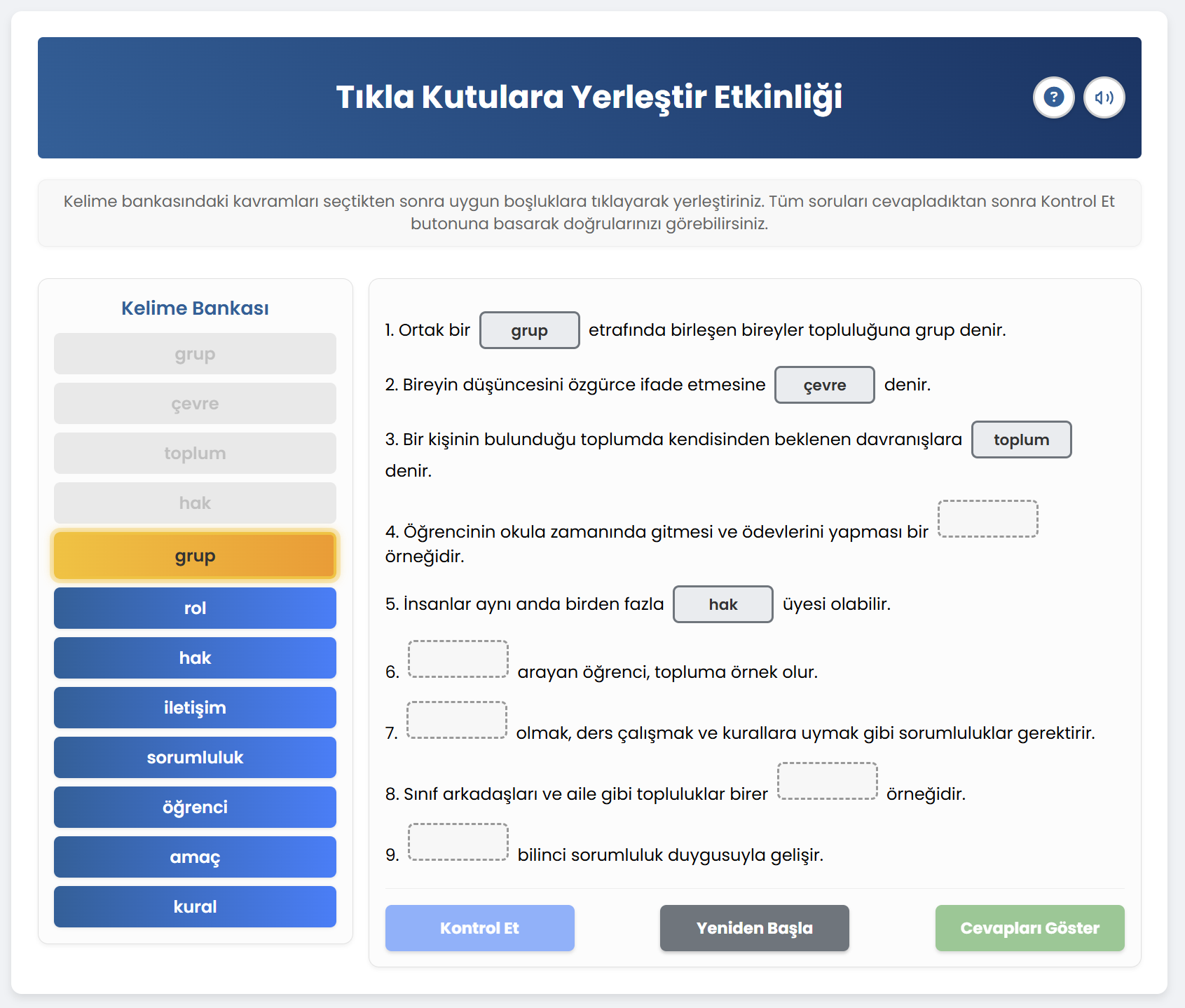
Task: Reveal answers with Cevapları Göster
Action: pyautogui.click(x=1030, y=928)
